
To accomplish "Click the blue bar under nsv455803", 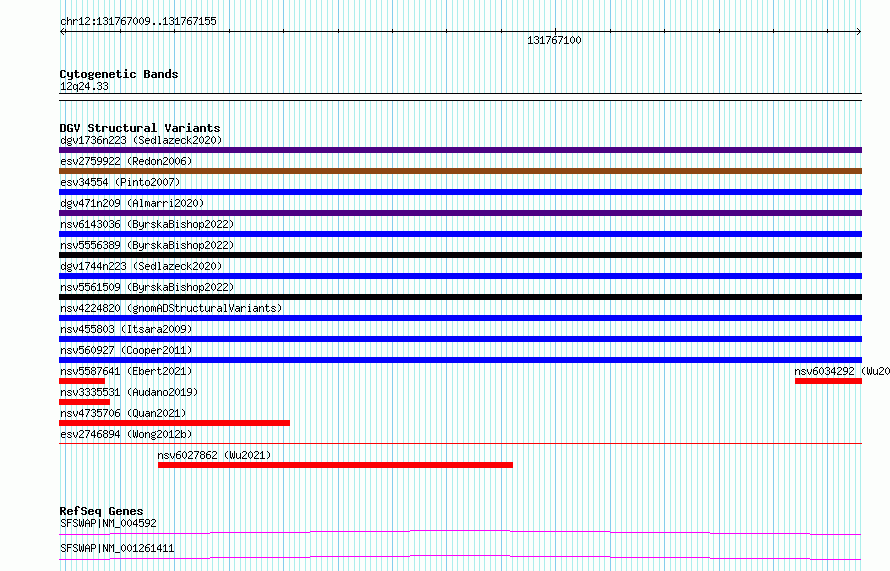I will click(460, 339).
